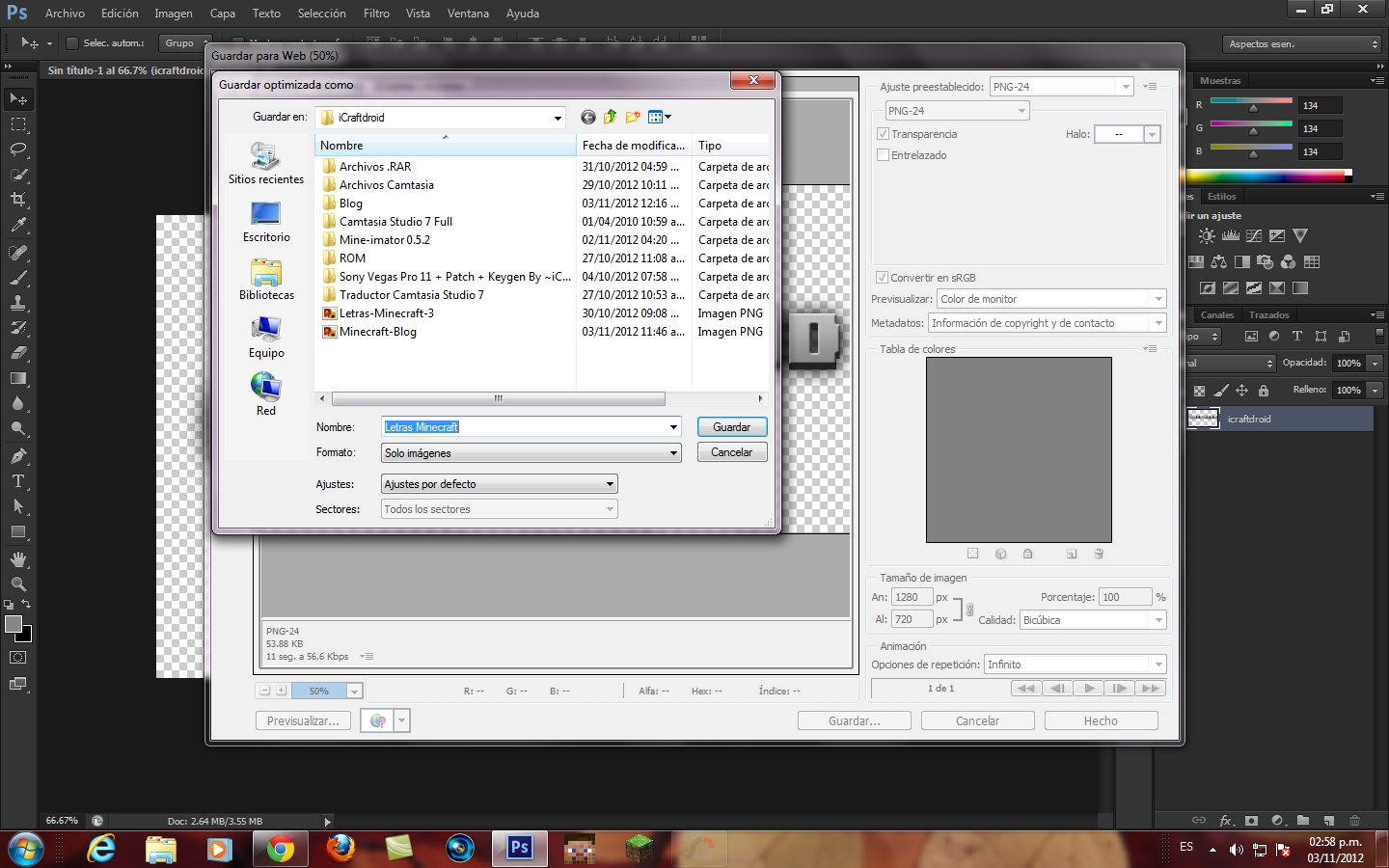The width and height of the screenshot is (1389, 868).
Task: Select the Rectangular Marquee tool
Action: click(18, 124)
